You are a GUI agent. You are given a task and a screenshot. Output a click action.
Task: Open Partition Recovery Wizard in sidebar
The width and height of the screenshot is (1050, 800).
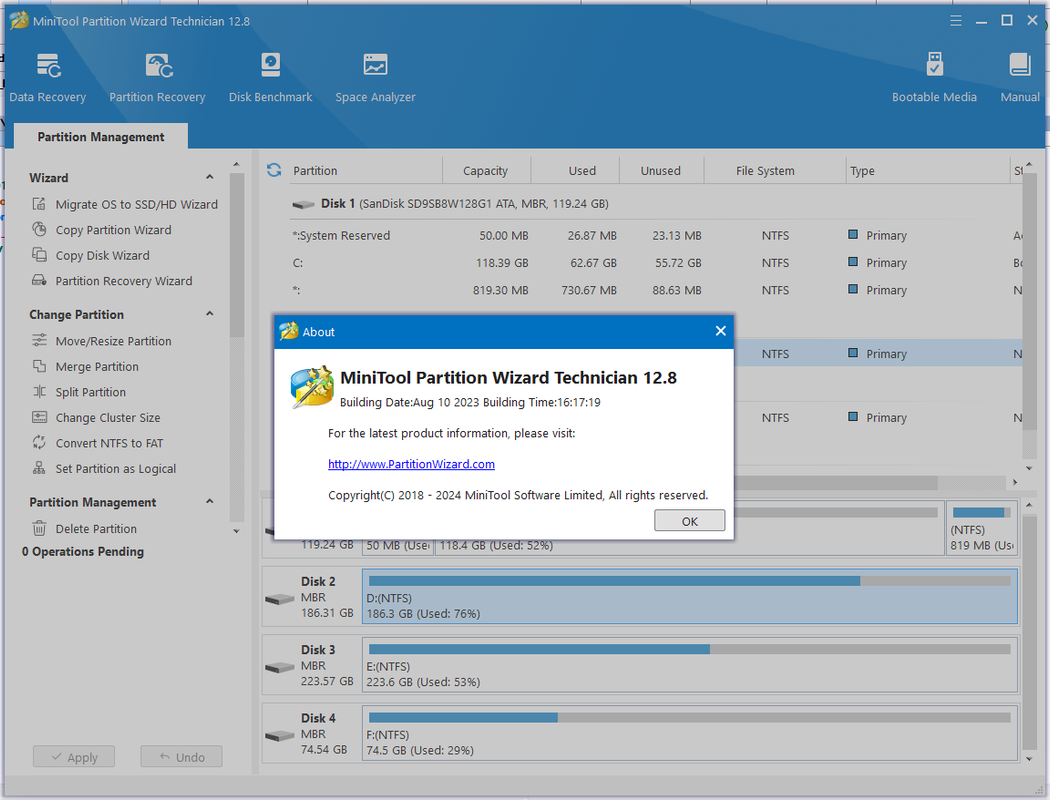coord(112,281)
